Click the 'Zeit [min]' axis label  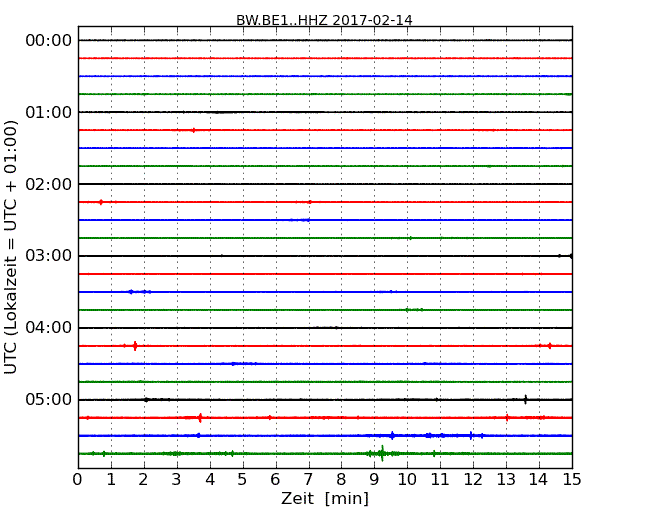pyautogui.click(x=325, y=498)
